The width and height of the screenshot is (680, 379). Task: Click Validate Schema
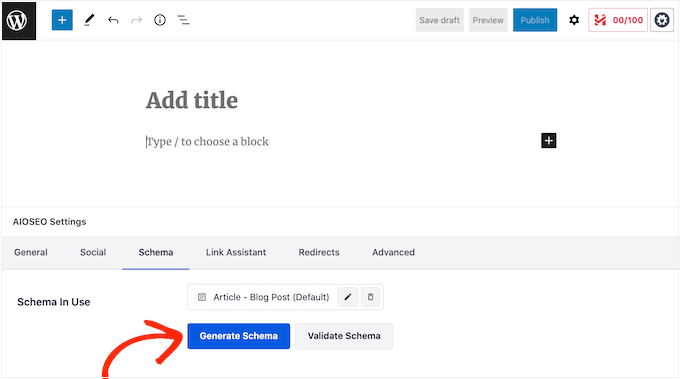tap(344, 336)
